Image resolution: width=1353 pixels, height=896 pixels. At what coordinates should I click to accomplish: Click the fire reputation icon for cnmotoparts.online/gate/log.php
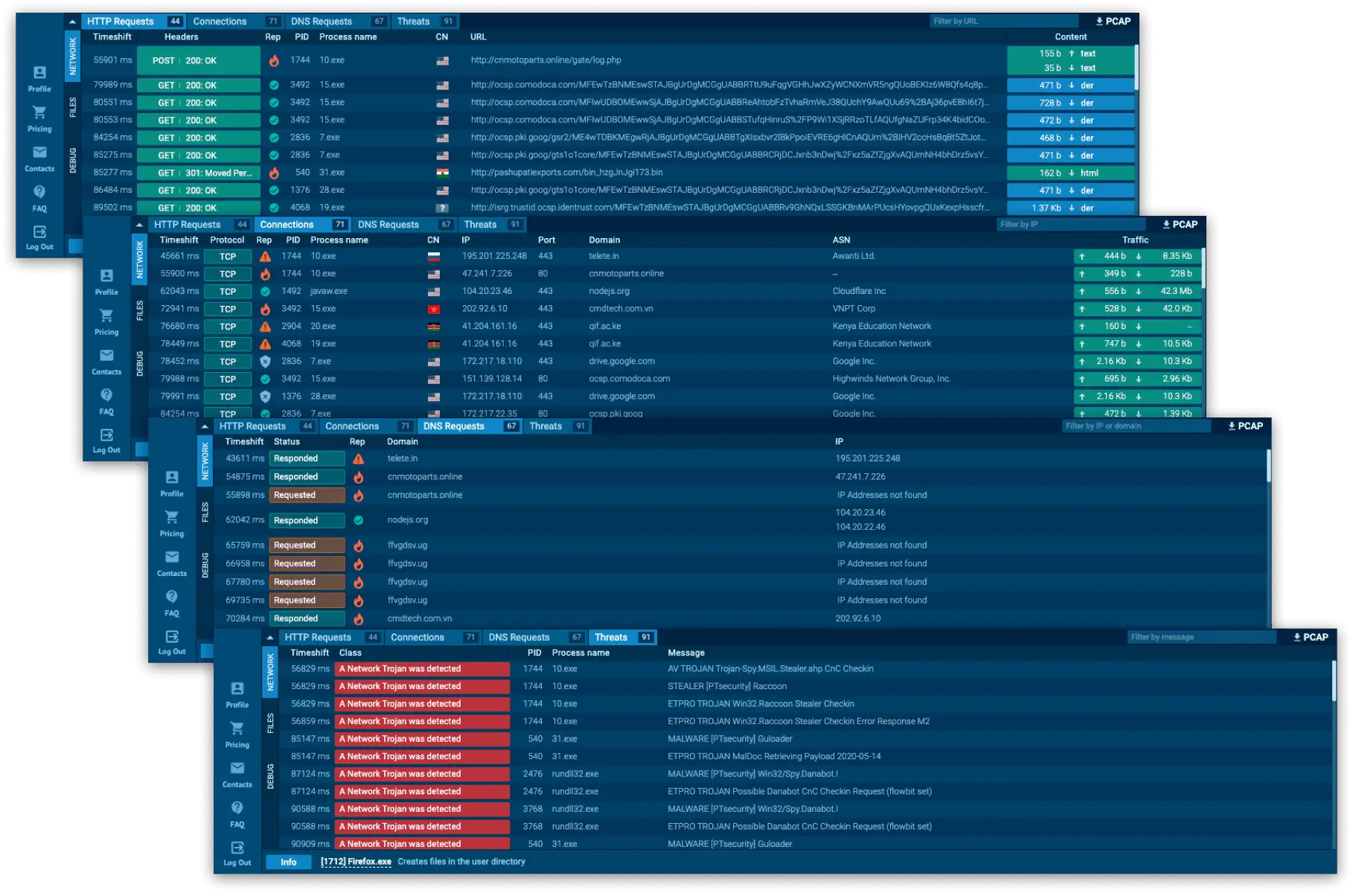[x=274, y=60]
